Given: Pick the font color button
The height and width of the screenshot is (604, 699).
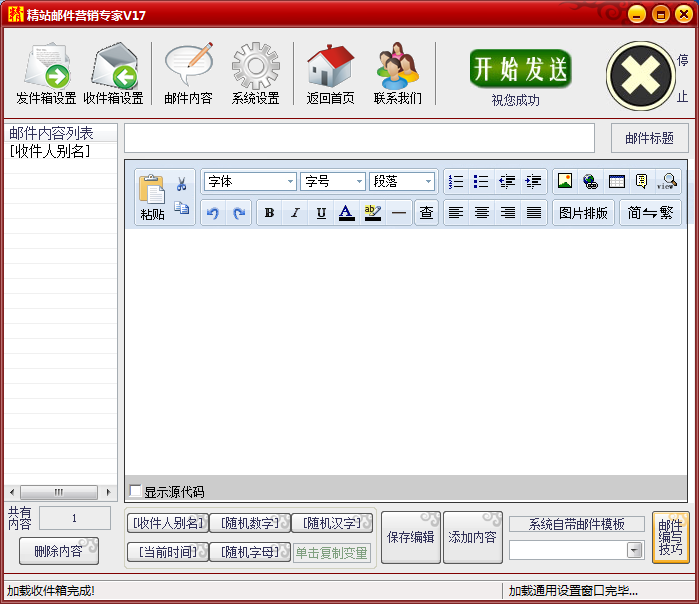Looking at the screenshot, I should tap(346, 213).
